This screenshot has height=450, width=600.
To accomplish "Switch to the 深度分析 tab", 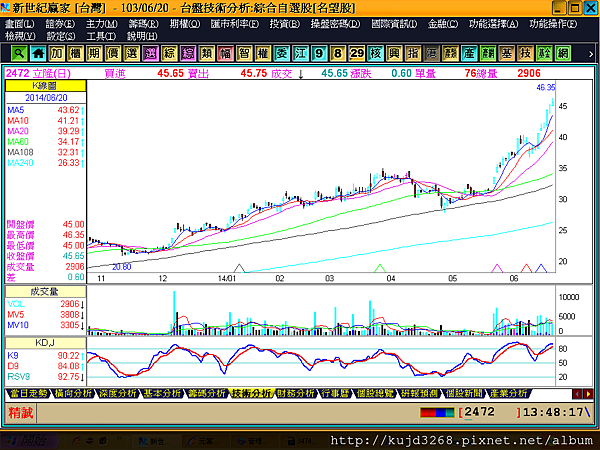I will [117, 393].
